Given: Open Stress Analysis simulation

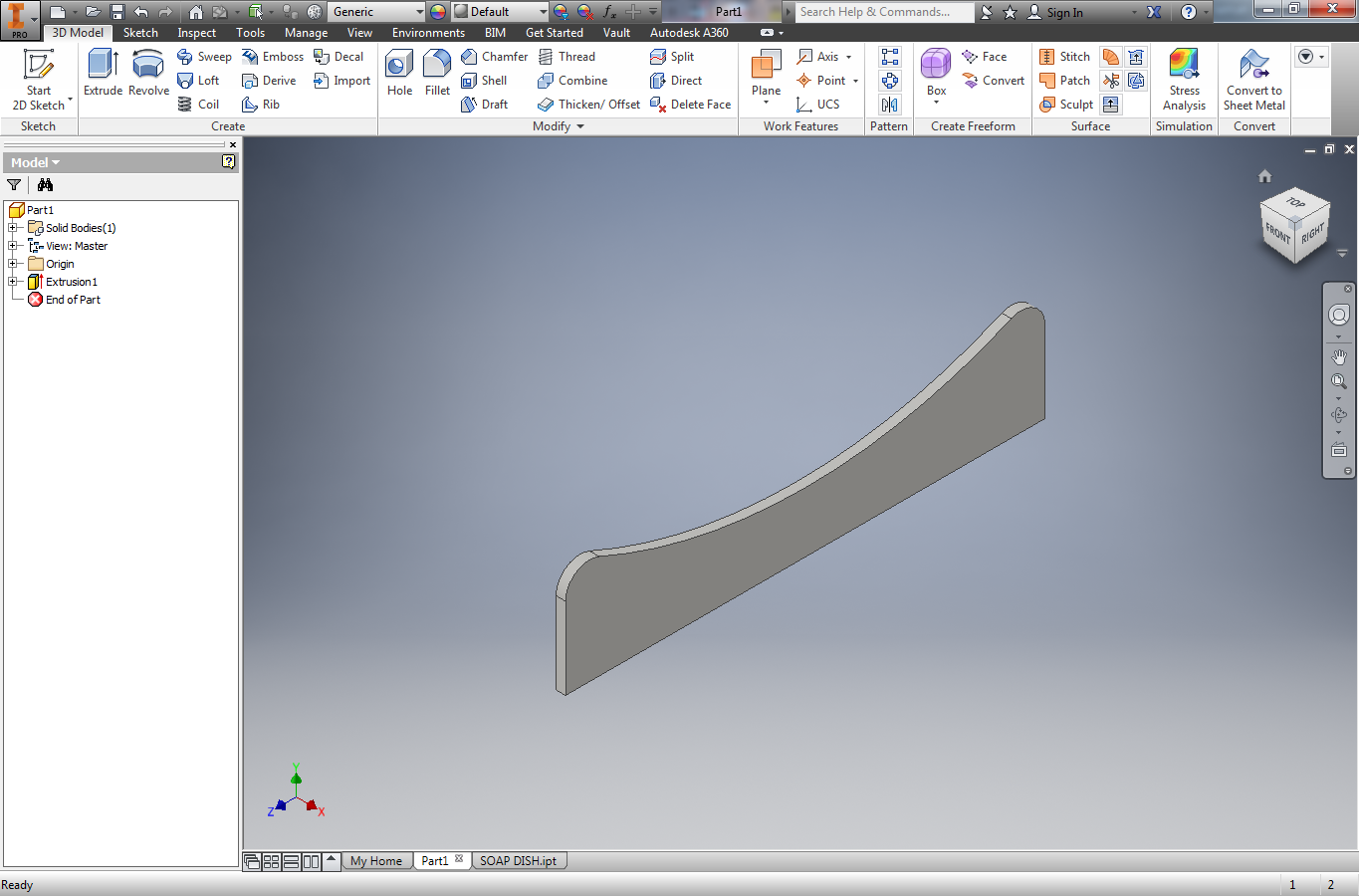Looking at the screenshot, I should pyautogui.click(x=1184, y=80).
